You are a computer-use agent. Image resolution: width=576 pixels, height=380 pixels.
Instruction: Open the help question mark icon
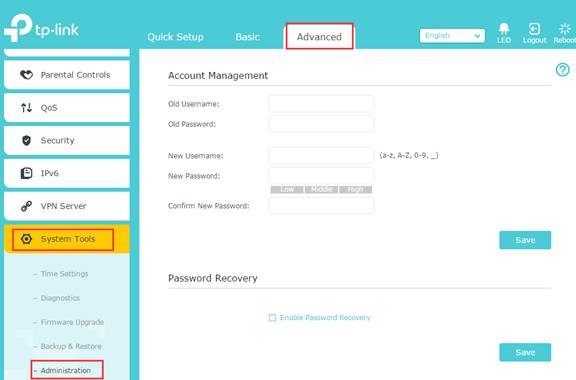[562, 69]
